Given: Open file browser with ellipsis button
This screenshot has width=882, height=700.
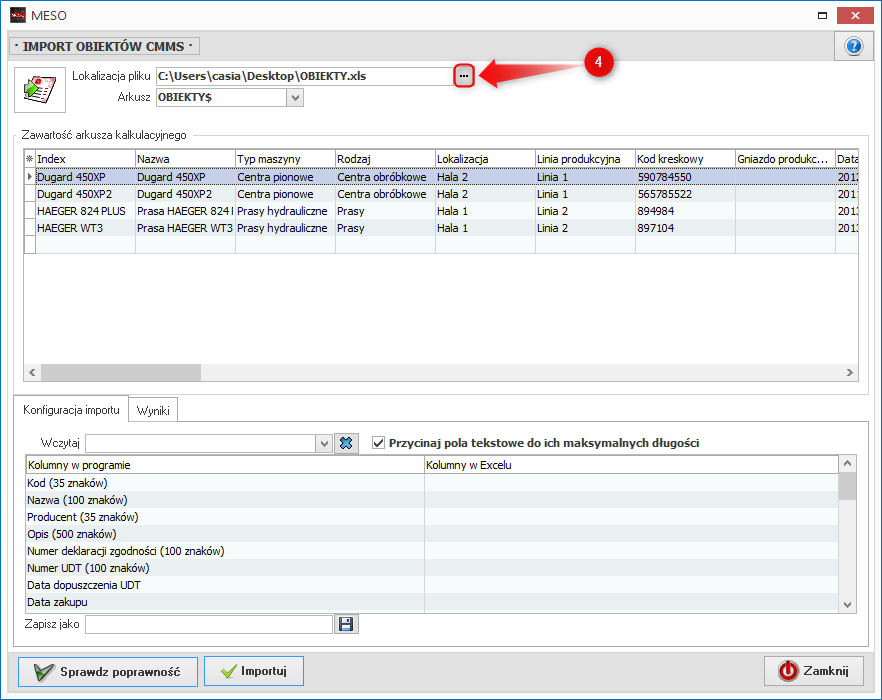Looking at the screenshot, I should tap(463, 76).
